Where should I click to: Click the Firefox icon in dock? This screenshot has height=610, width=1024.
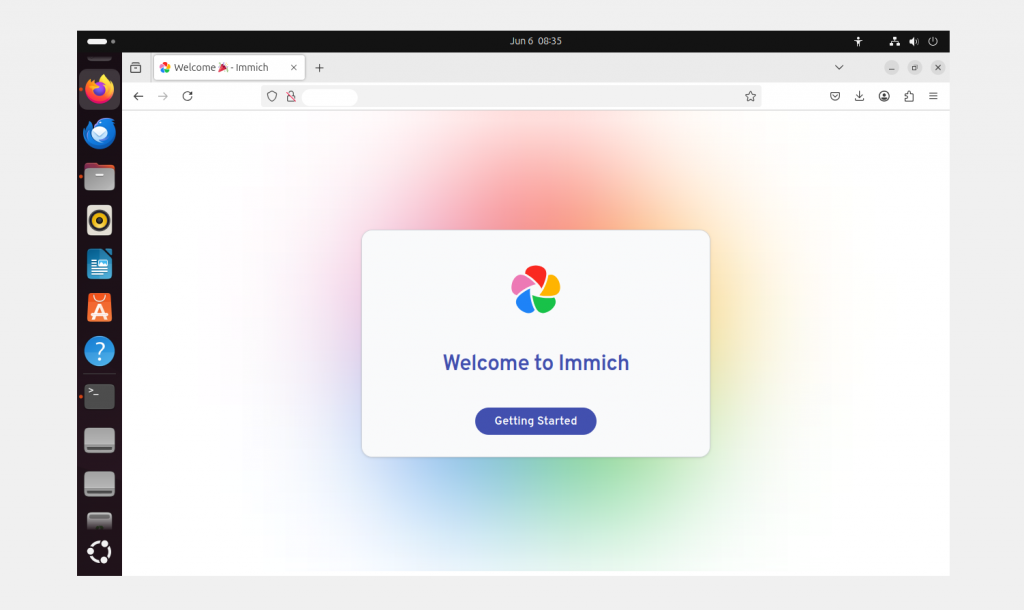[x=99, y=89]
